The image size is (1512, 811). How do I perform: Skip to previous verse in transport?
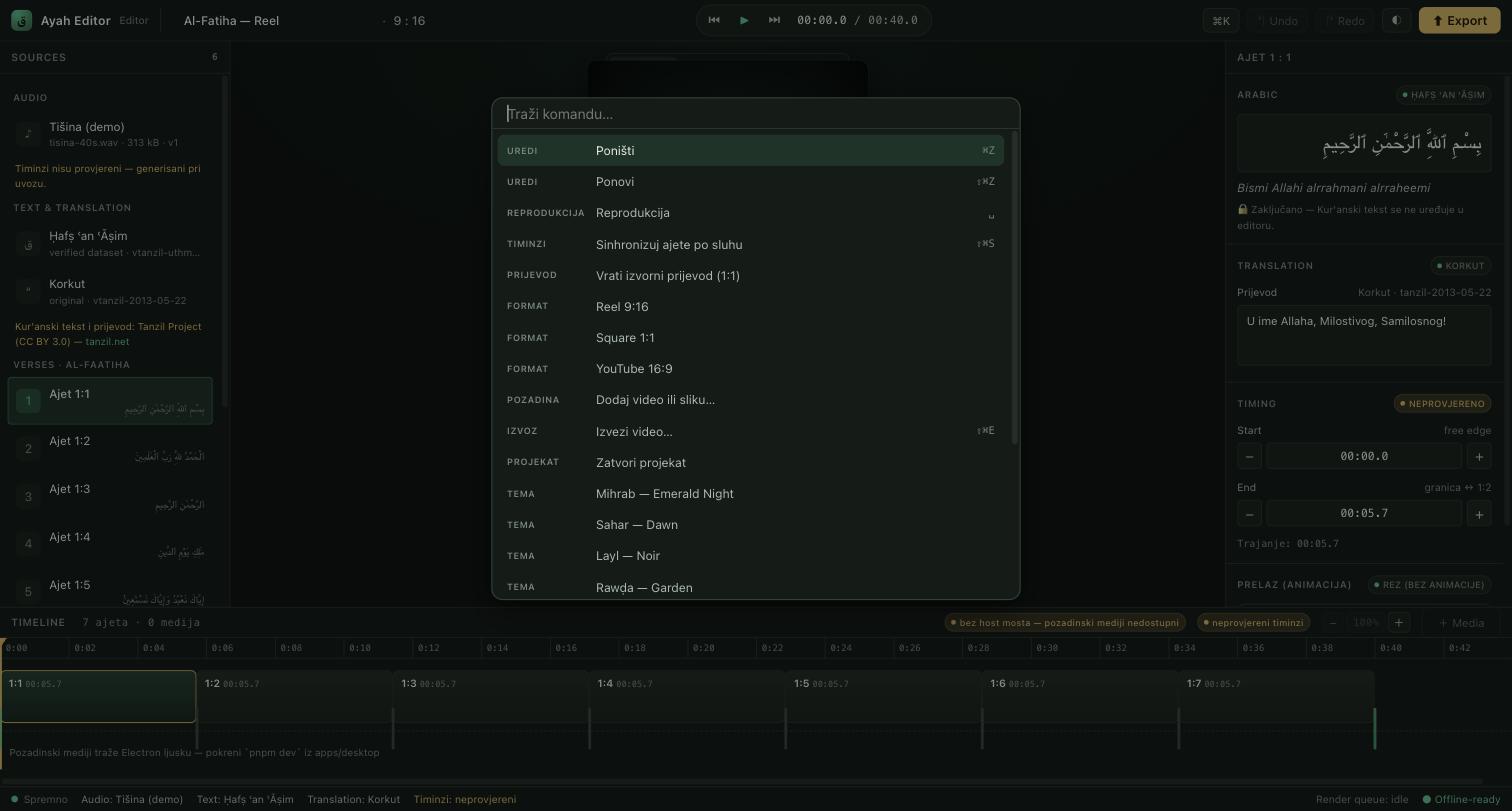pyautogui.click(x=714, y=20)
